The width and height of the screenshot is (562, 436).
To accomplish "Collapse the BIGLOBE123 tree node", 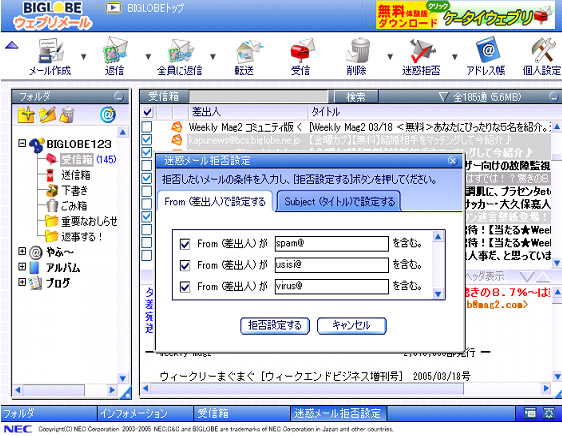I will 22,143.
